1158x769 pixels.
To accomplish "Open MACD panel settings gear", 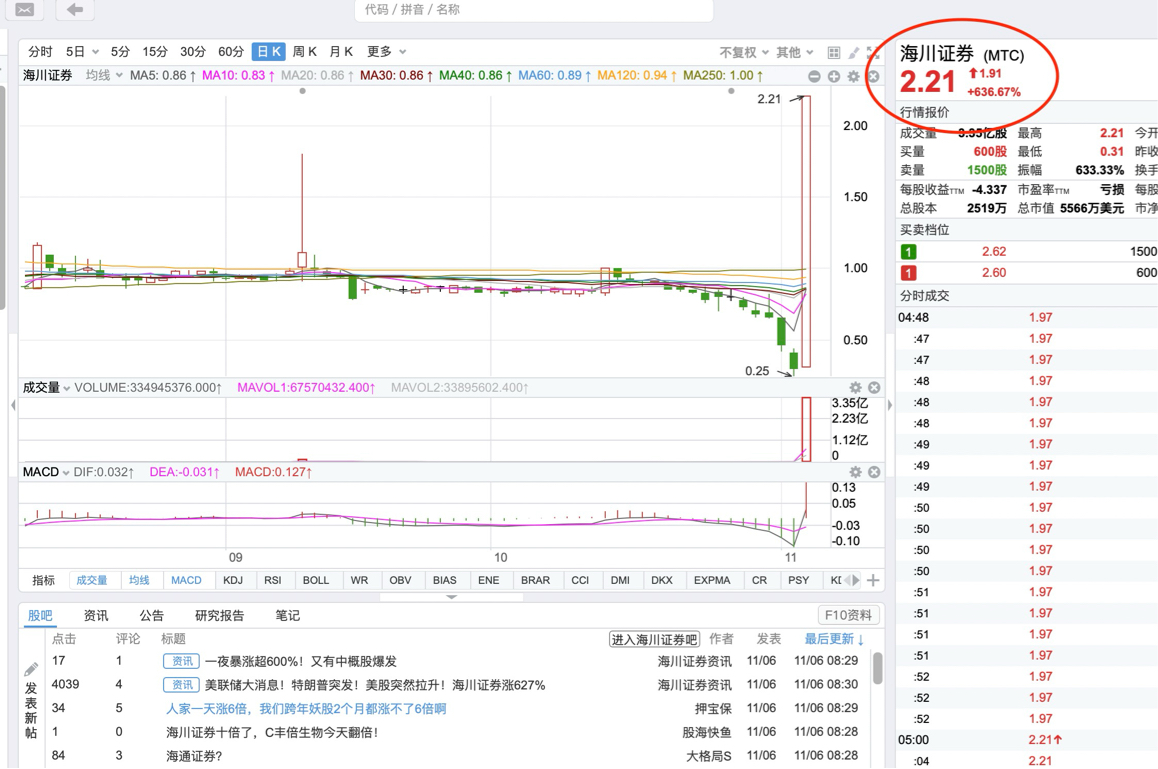I will click(x=855, y=472).
